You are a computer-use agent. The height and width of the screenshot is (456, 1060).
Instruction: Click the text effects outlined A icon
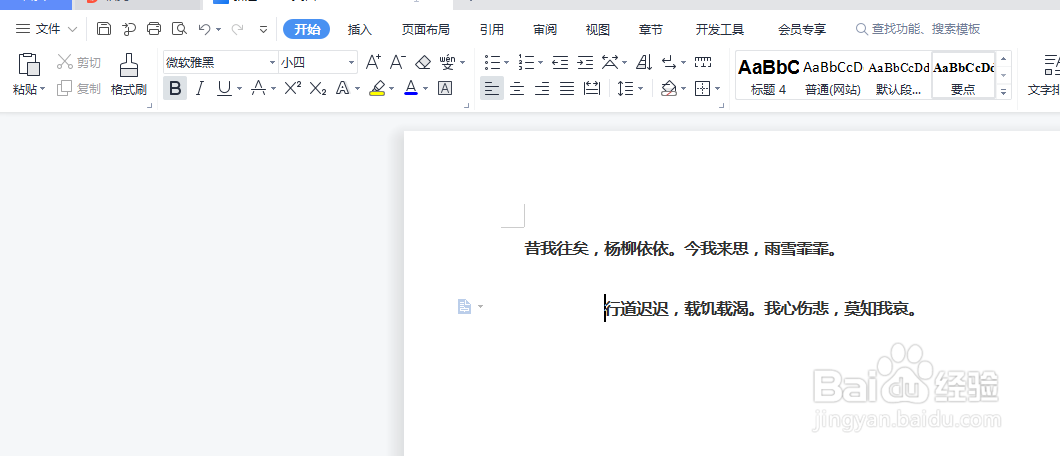click(343, 88)
